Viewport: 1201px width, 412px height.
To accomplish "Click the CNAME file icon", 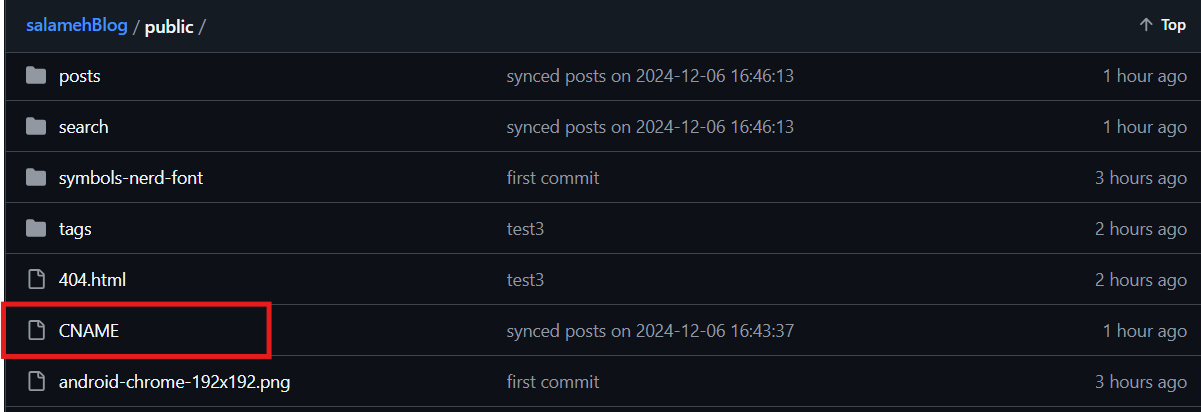I will tap(37, 331).
